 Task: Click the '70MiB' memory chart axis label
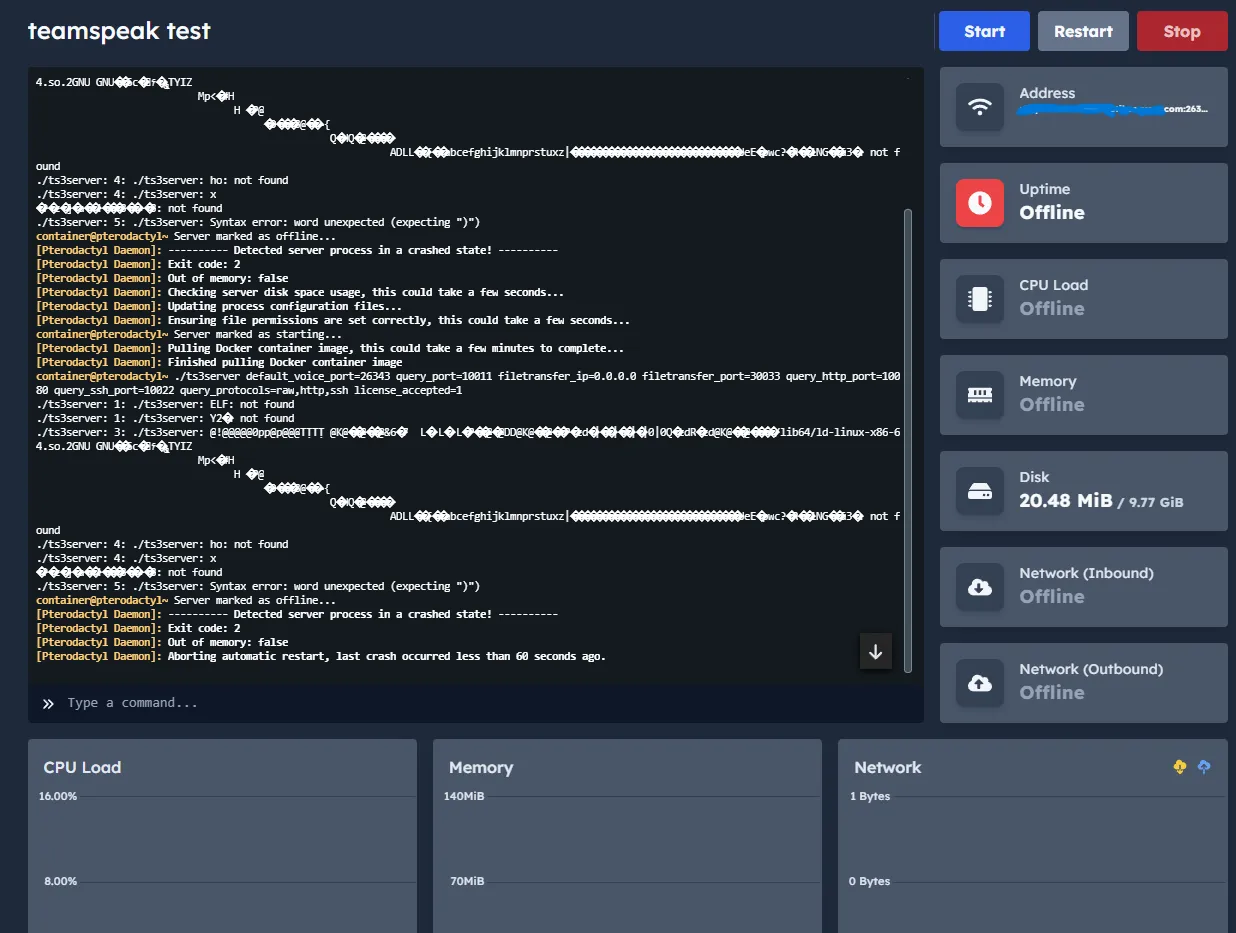[467, 881]
